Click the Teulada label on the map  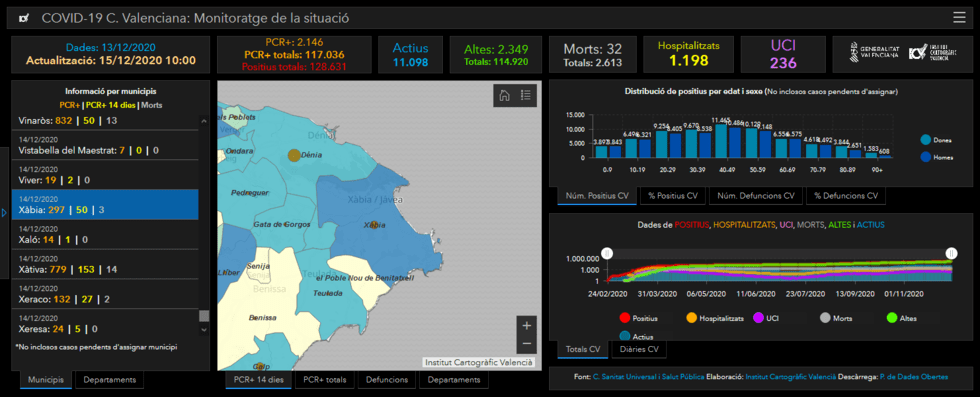pyautogui.click(x=328, y=292)
